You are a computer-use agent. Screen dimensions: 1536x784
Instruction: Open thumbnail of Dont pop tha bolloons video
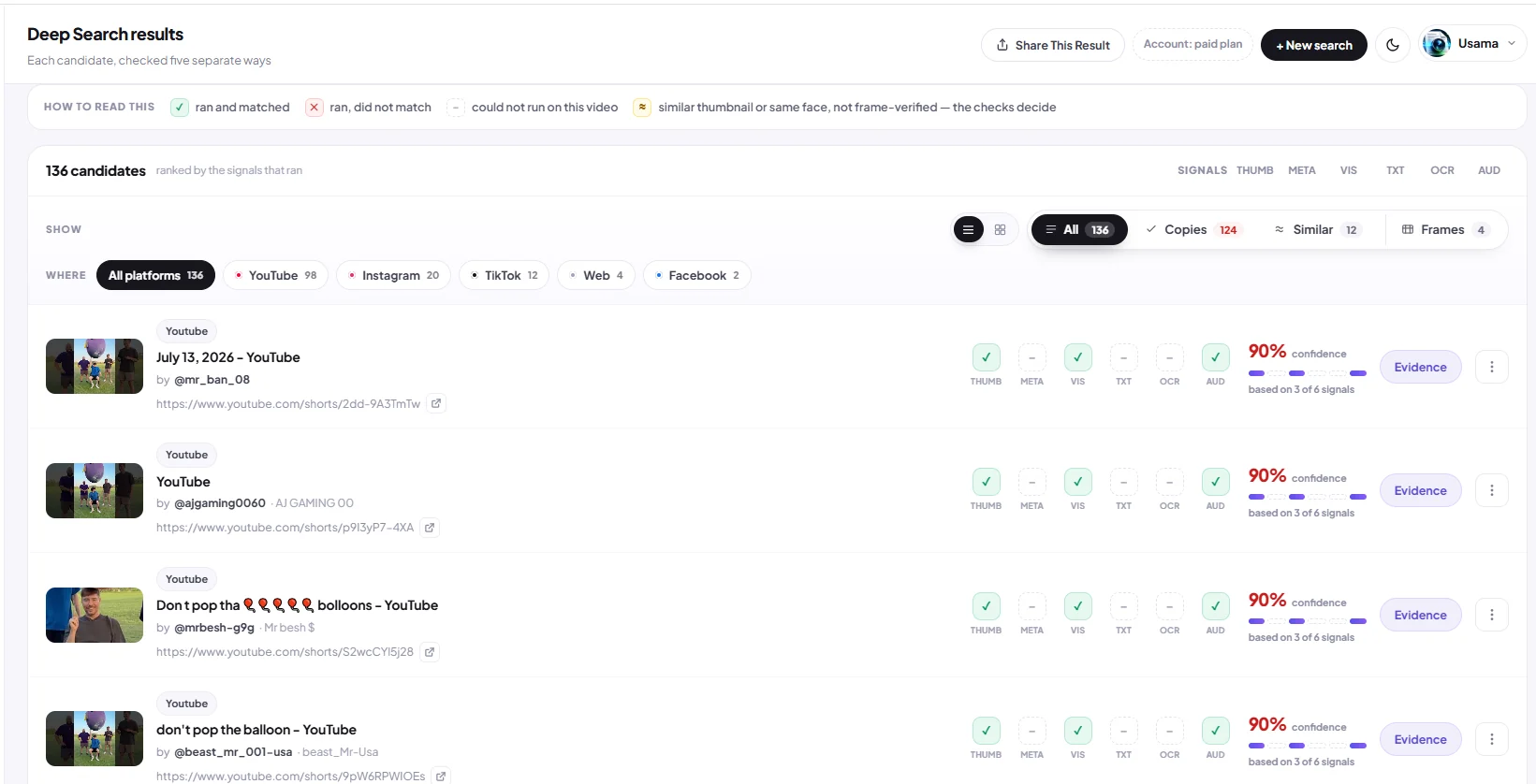(x=95, y=615)
